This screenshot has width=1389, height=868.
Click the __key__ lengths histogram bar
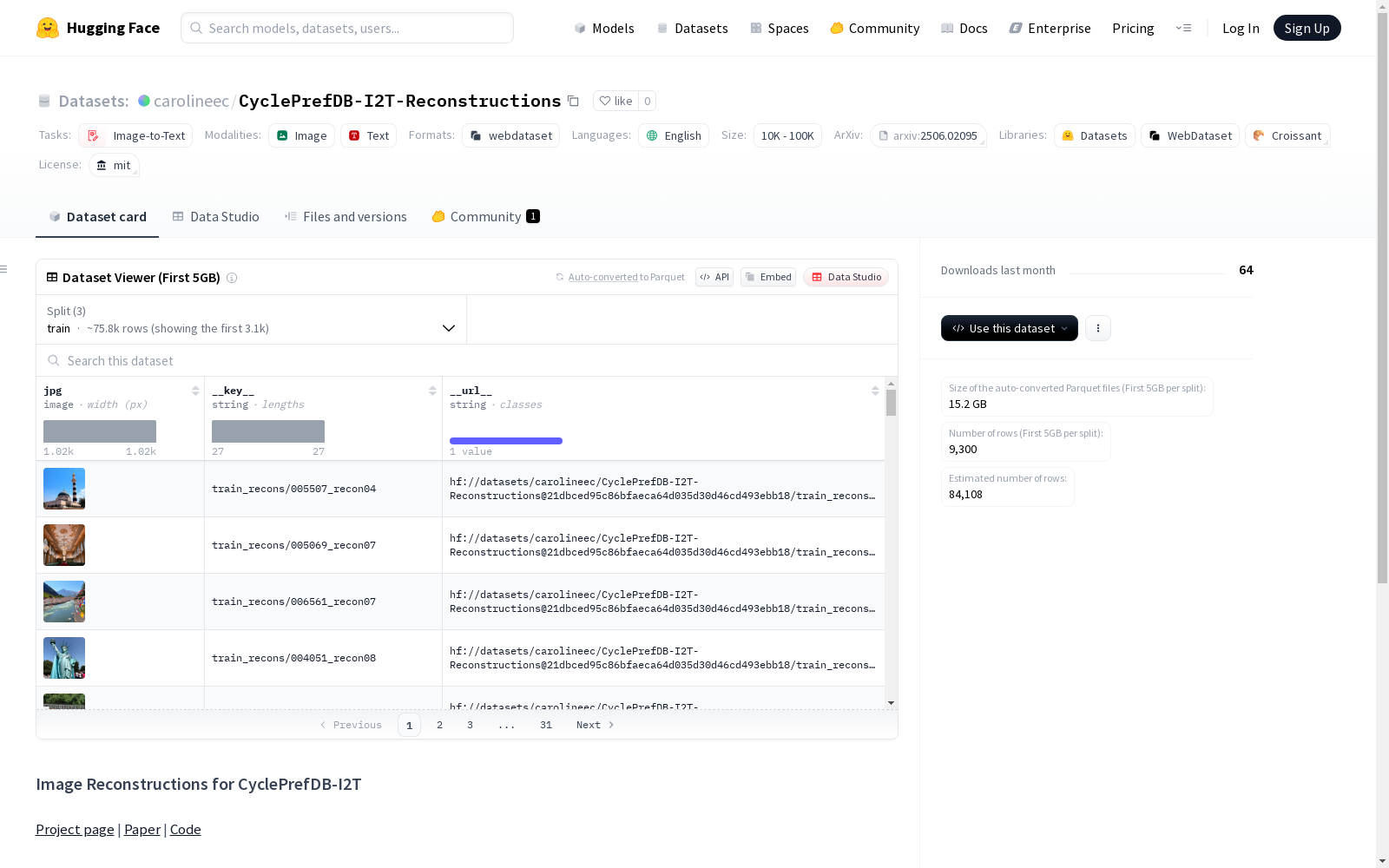click(268, 431)
